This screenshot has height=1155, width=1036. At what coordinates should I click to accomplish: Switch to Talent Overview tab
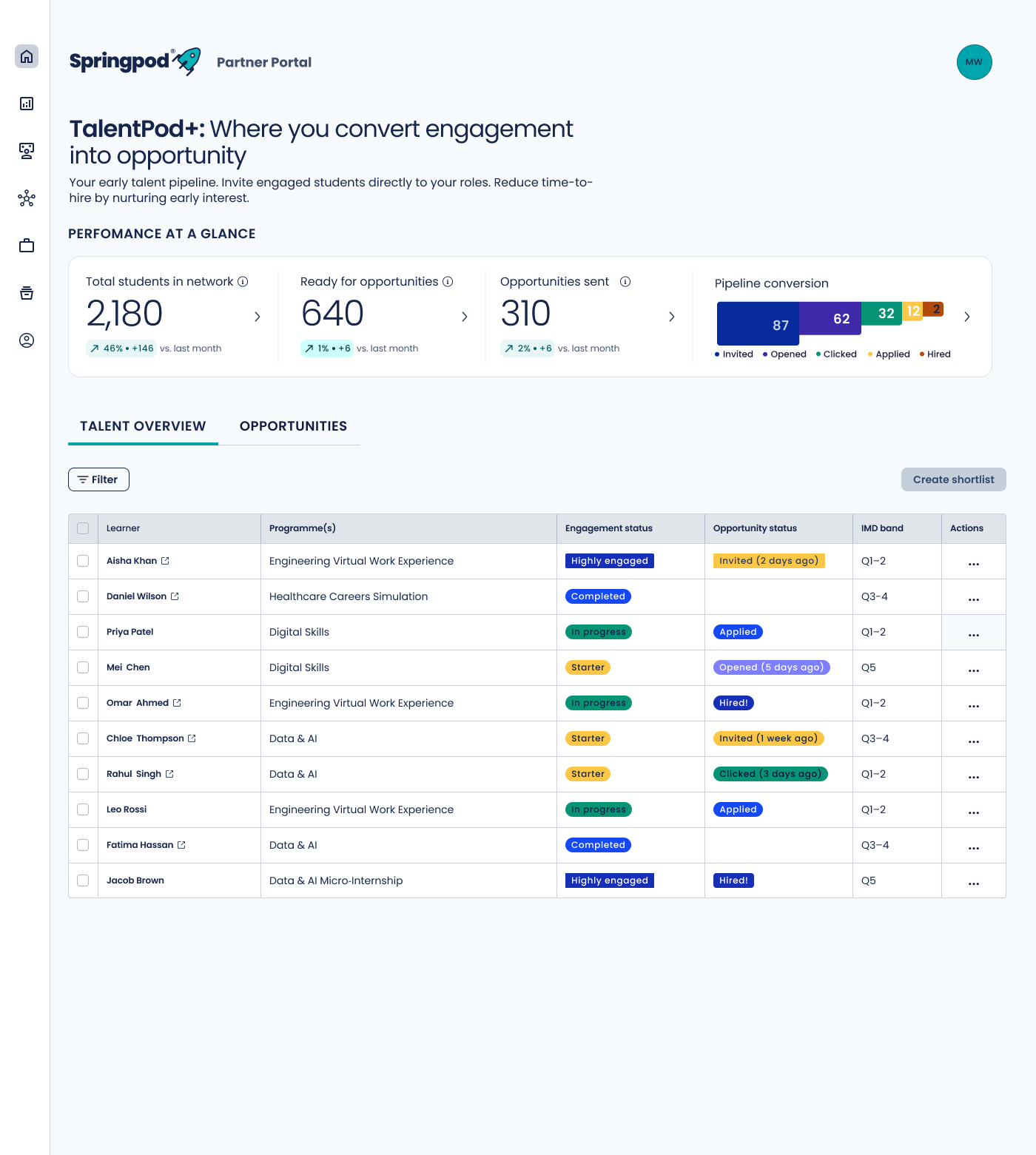click(143, 426)
